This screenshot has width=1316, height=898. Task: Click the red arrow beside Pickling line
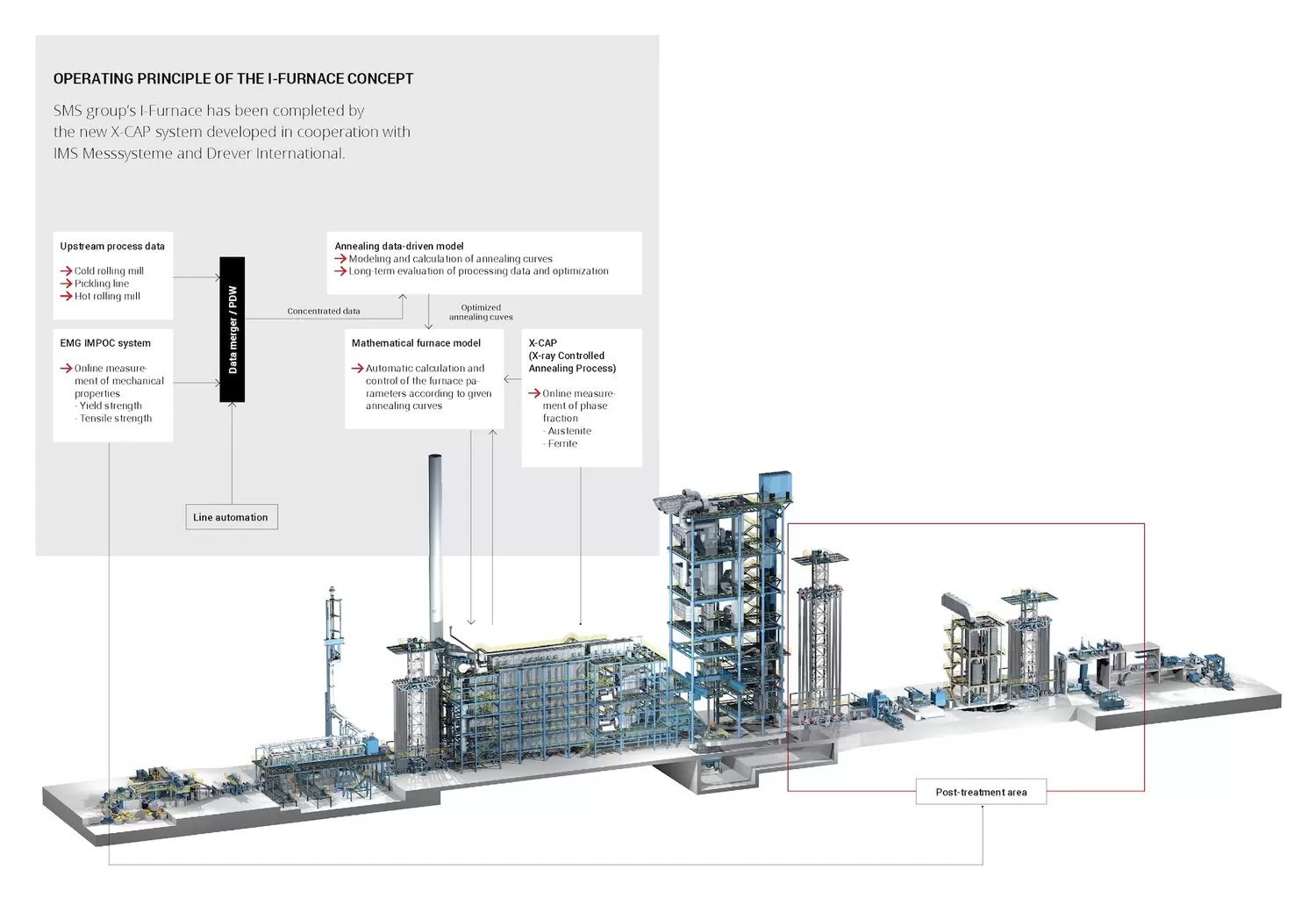pos(66,284)
